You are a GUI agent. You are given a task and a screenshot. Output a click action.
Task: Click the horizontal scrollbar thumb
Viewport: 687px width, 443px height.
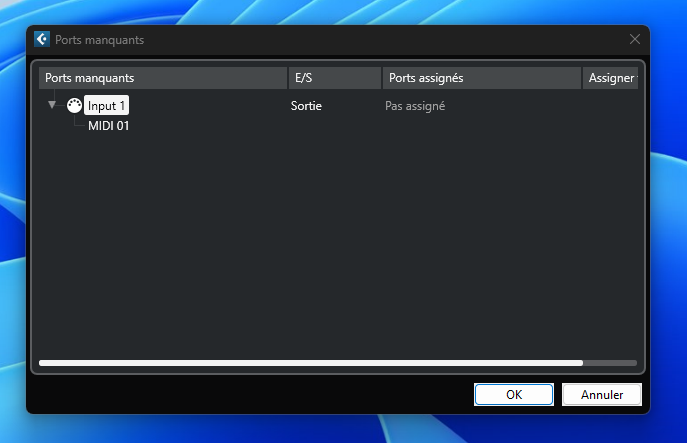tap(310, 363)
